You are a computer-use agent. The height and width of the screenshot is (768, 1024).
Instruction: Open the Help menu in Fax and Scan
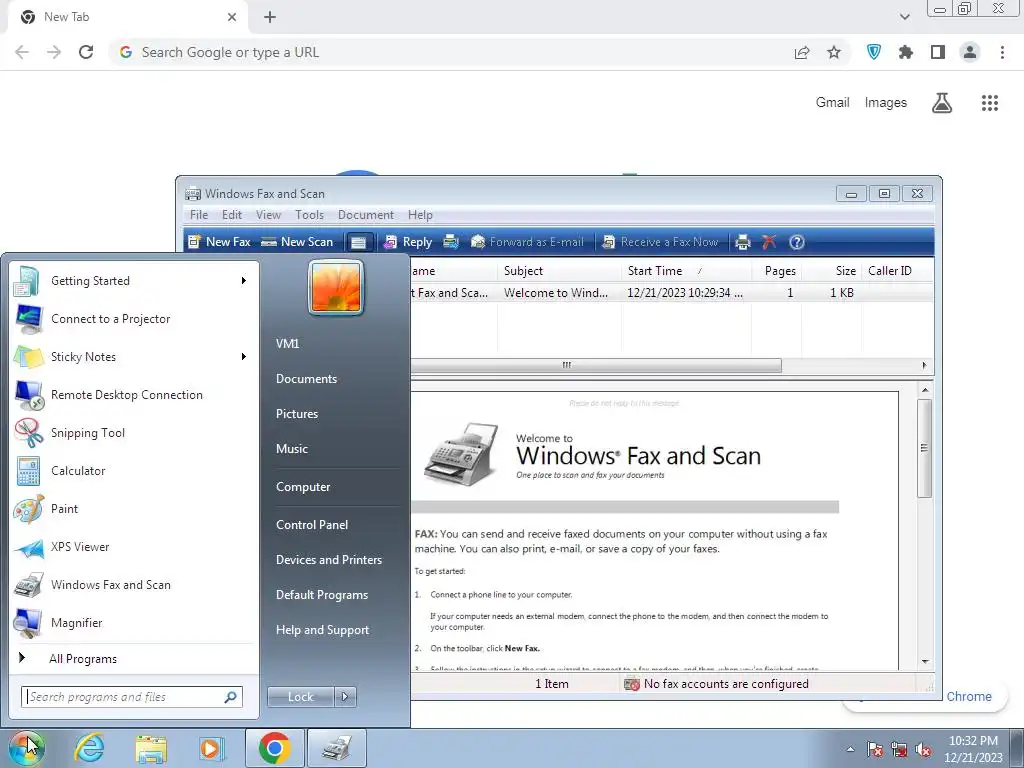pos(421,215)
